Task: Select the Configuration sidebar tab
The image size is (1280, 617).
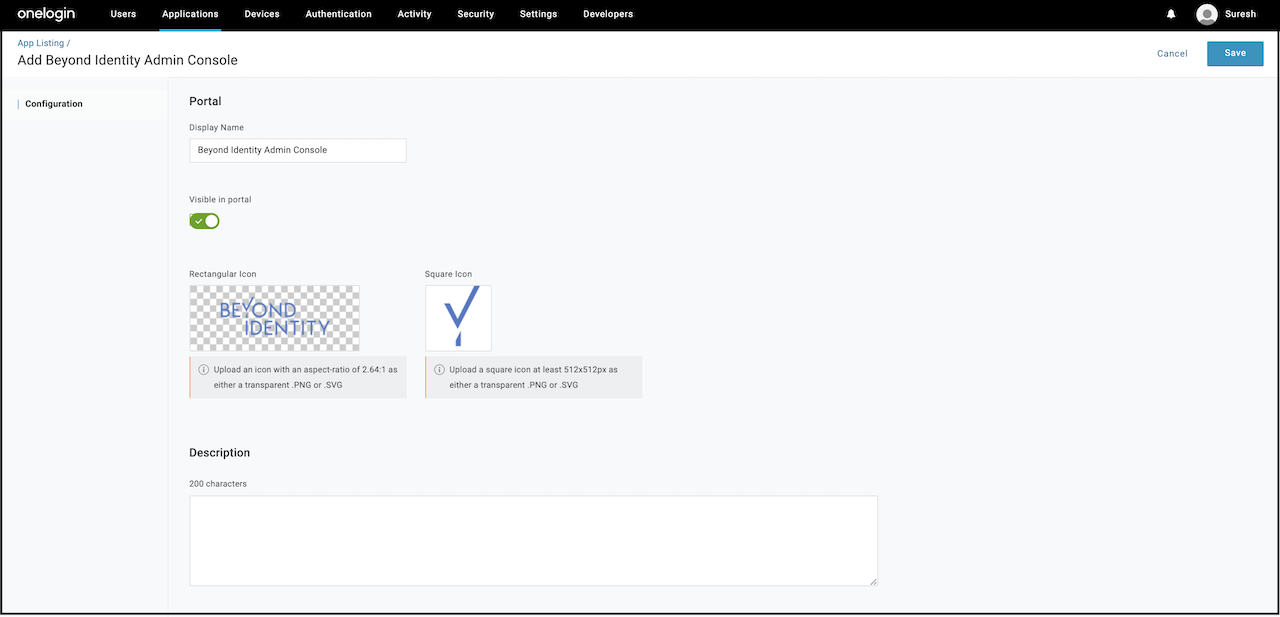Action: 54,104
